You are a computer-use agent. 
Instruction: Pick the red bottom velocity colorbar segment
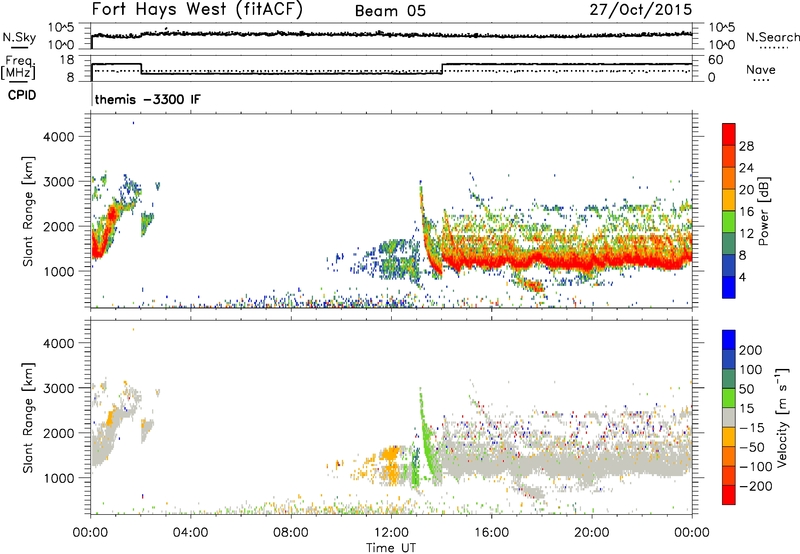729,495
